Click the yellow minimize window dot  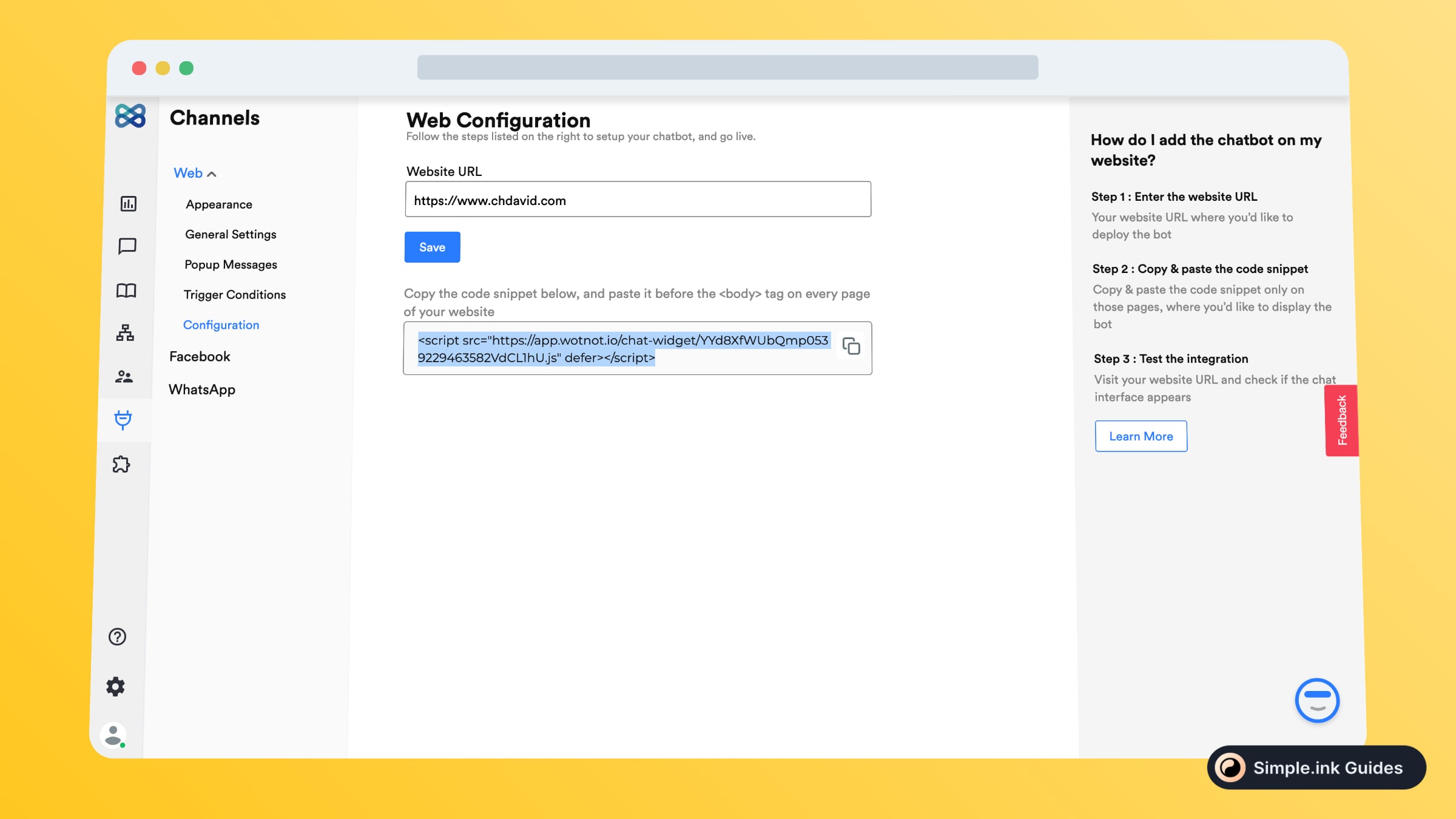tap(163, 68)
